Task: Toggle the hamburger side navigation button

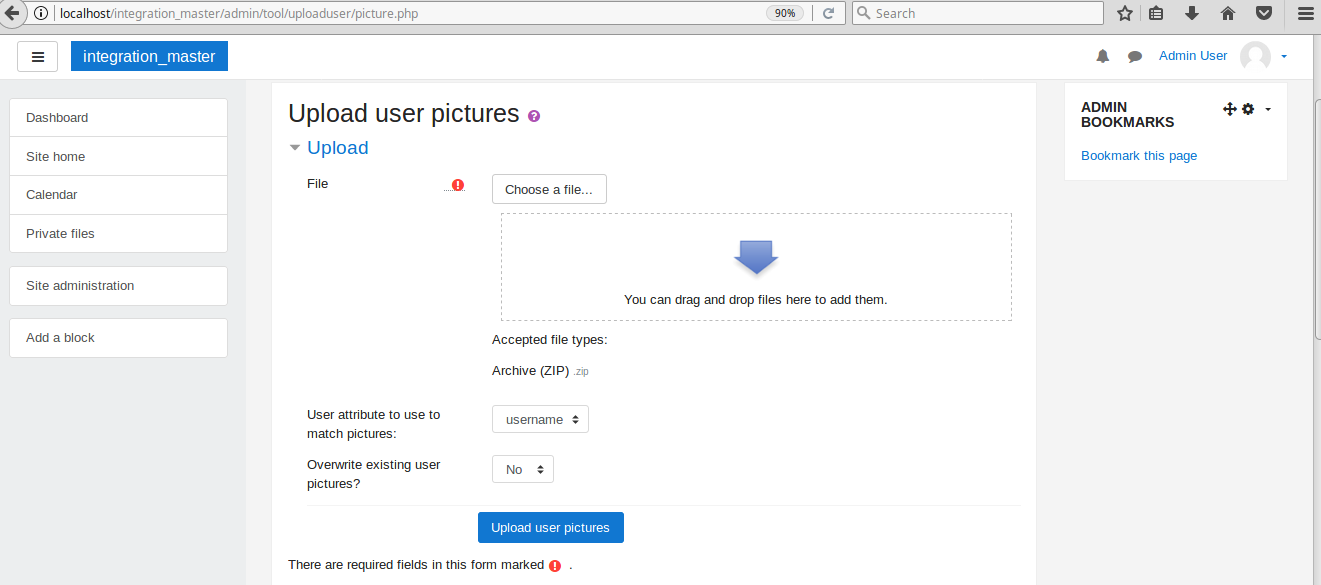Action: pos(38,57)
